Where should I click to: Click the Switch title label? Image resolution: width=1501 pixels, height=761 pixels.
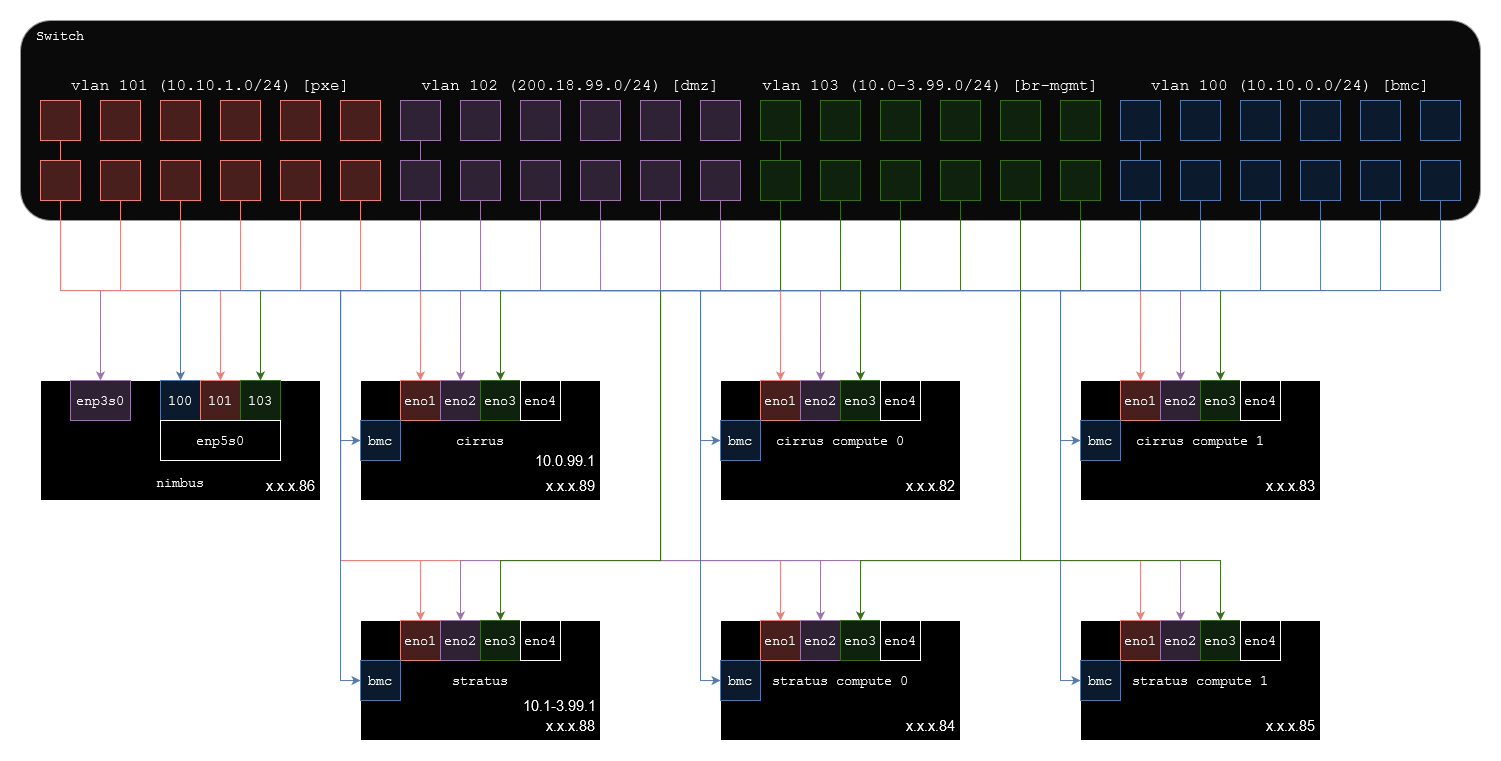point(60,36)
